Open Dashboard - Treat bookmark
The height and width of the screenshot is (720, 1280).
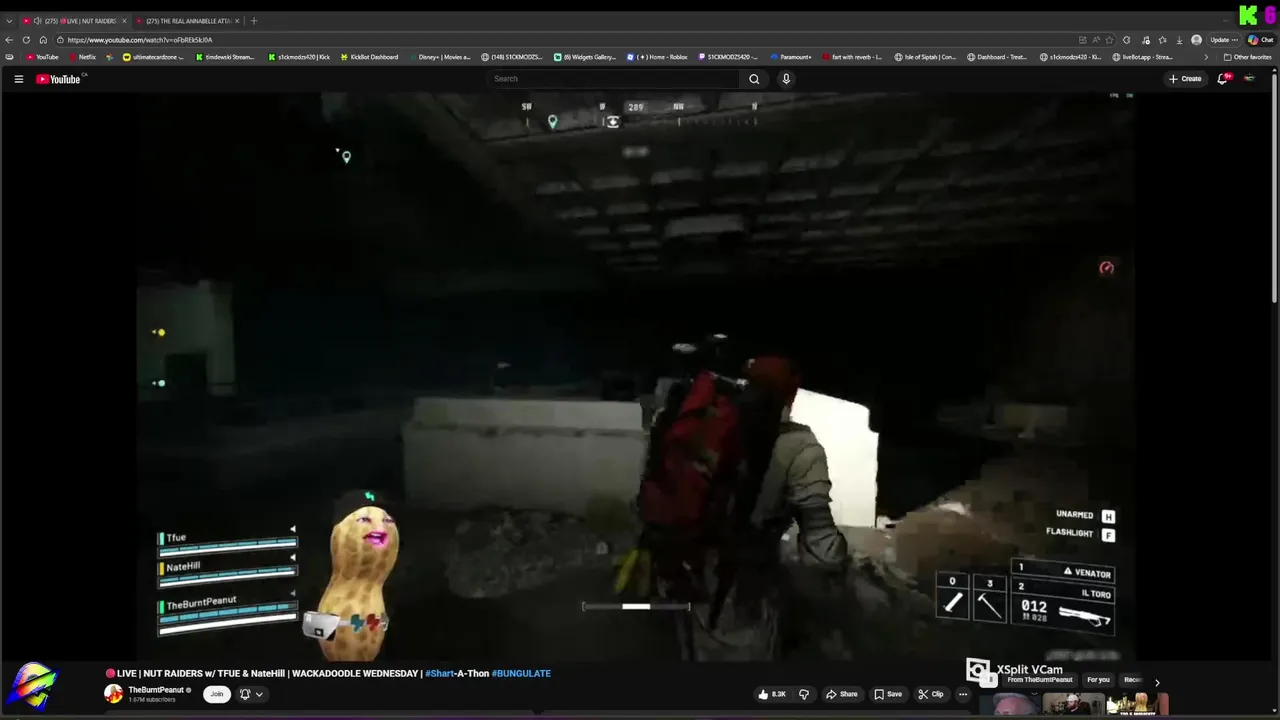tap(997, 57)
